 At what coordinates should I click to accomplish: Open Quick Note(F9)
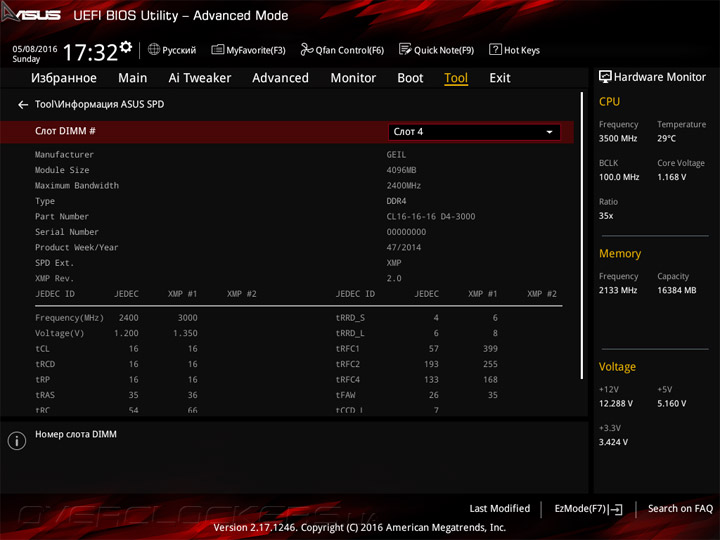coord(436,50)
